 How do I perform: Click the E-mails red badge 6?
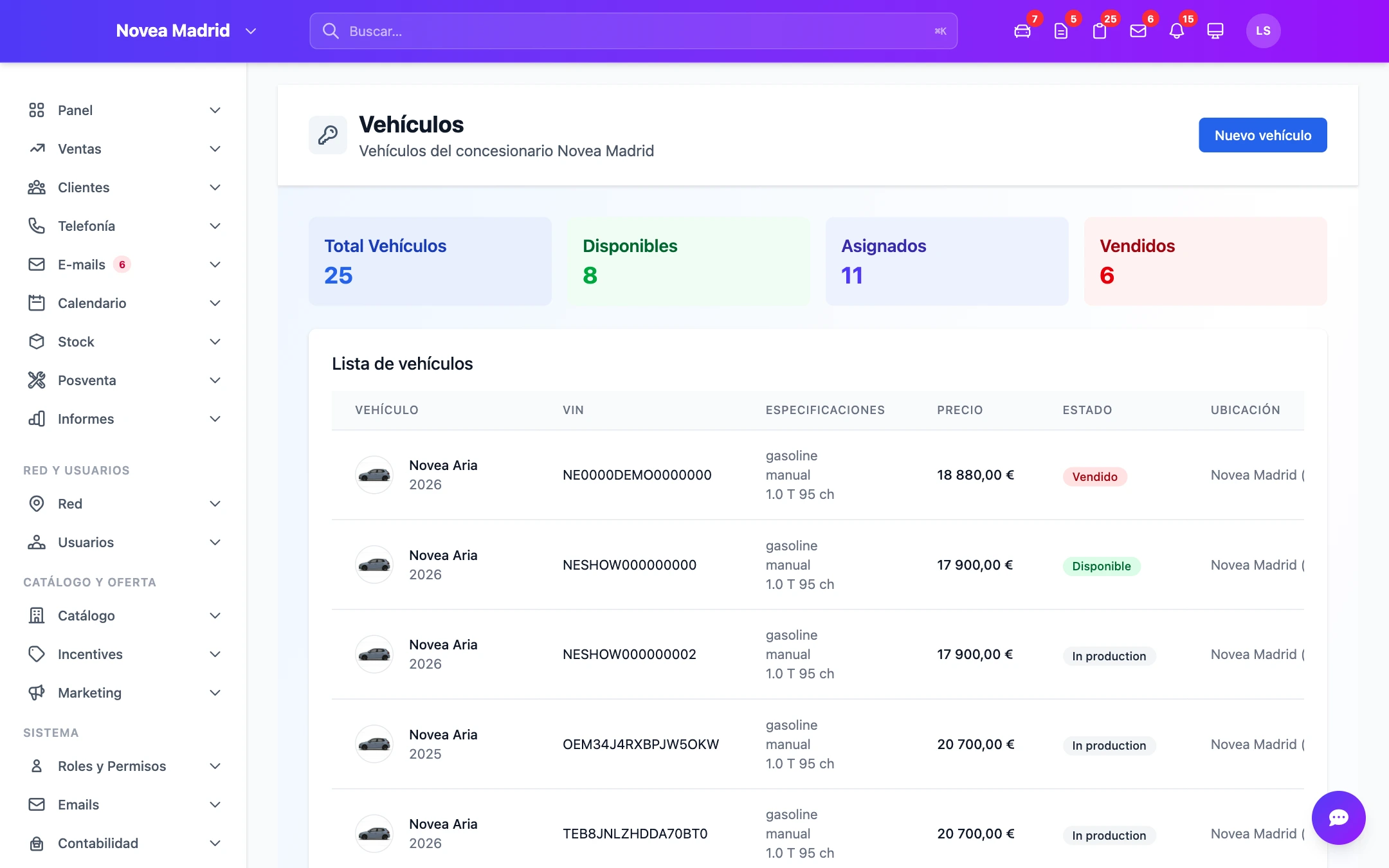tap(122, 264)
